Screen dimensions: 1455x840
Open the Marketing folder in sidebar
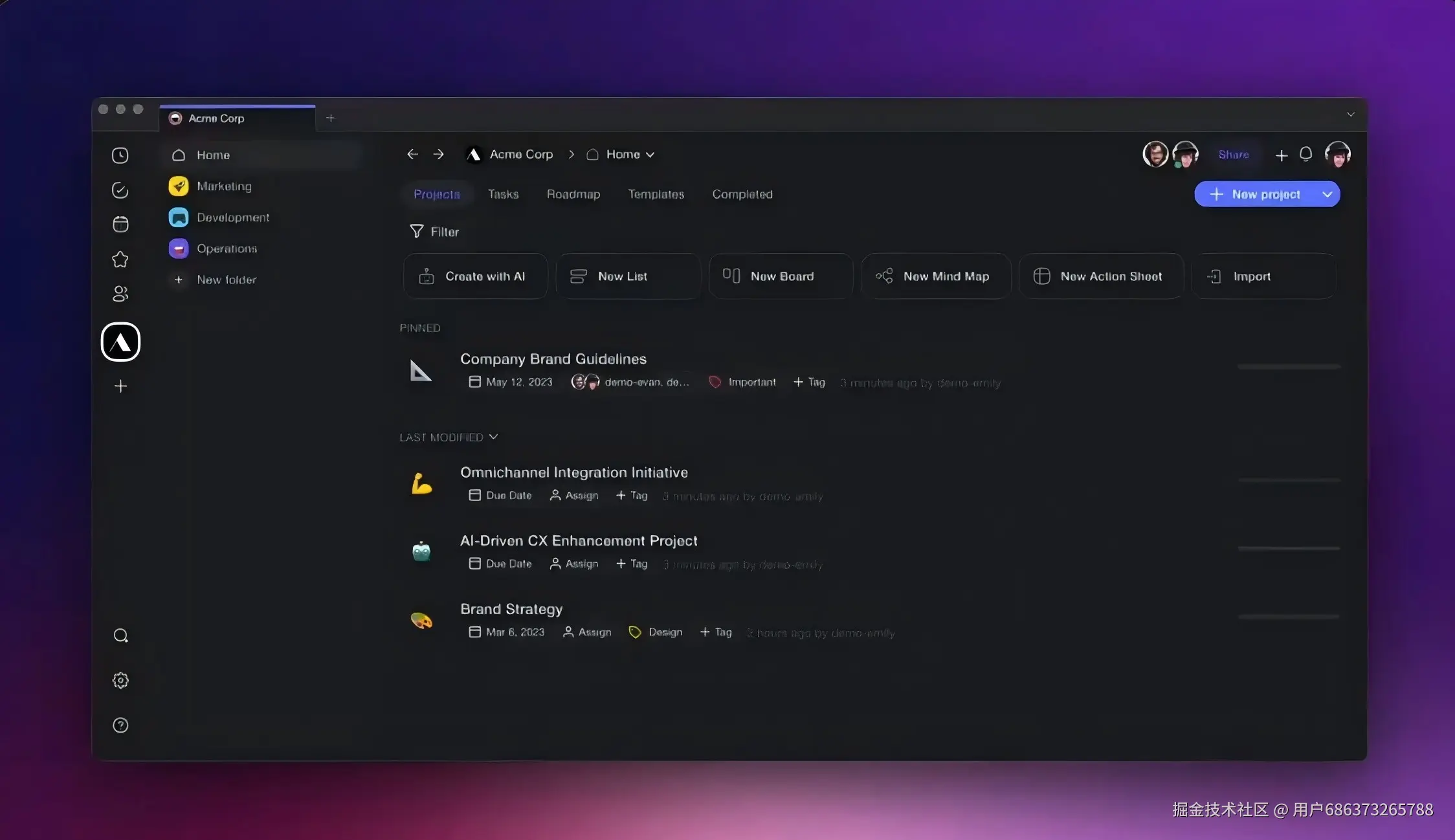click(224, 186)
